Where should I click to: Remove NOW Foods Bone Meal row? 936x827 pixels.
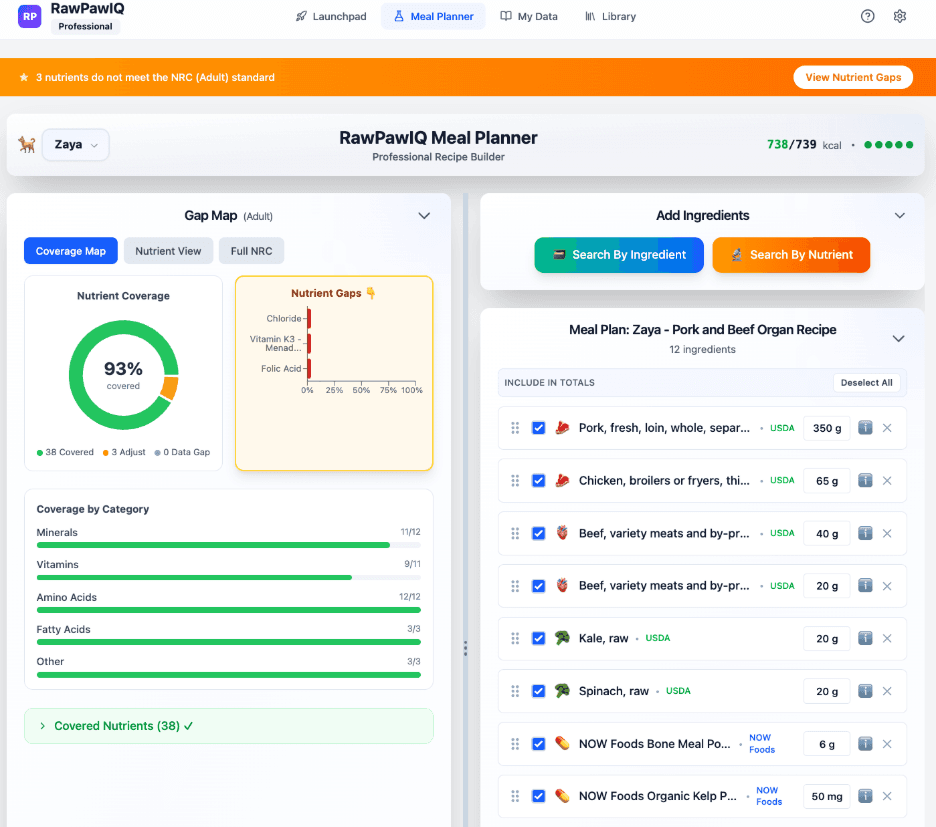click(887, 743)
